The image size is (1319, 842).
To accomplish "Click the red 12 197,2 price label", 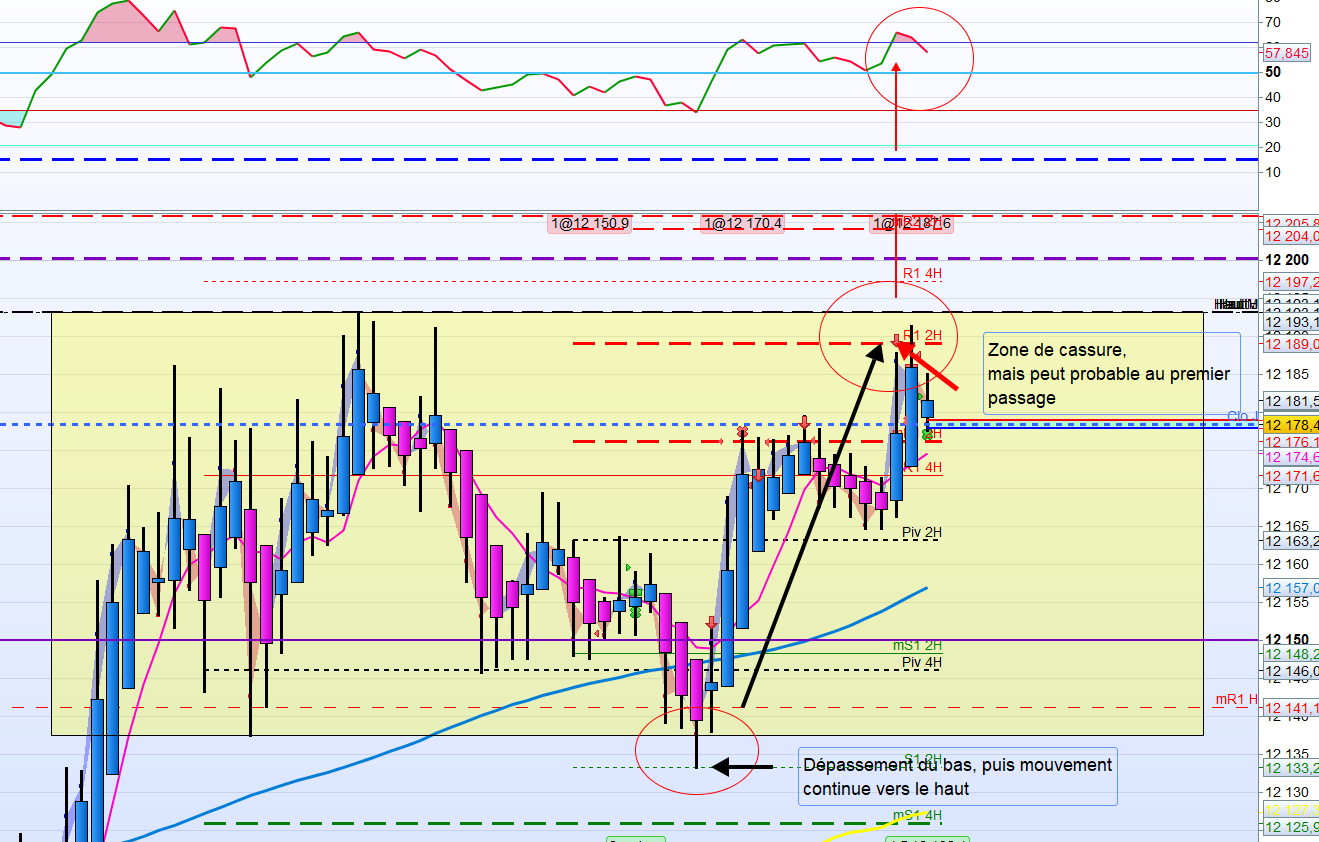I will tap(1291, 284).
